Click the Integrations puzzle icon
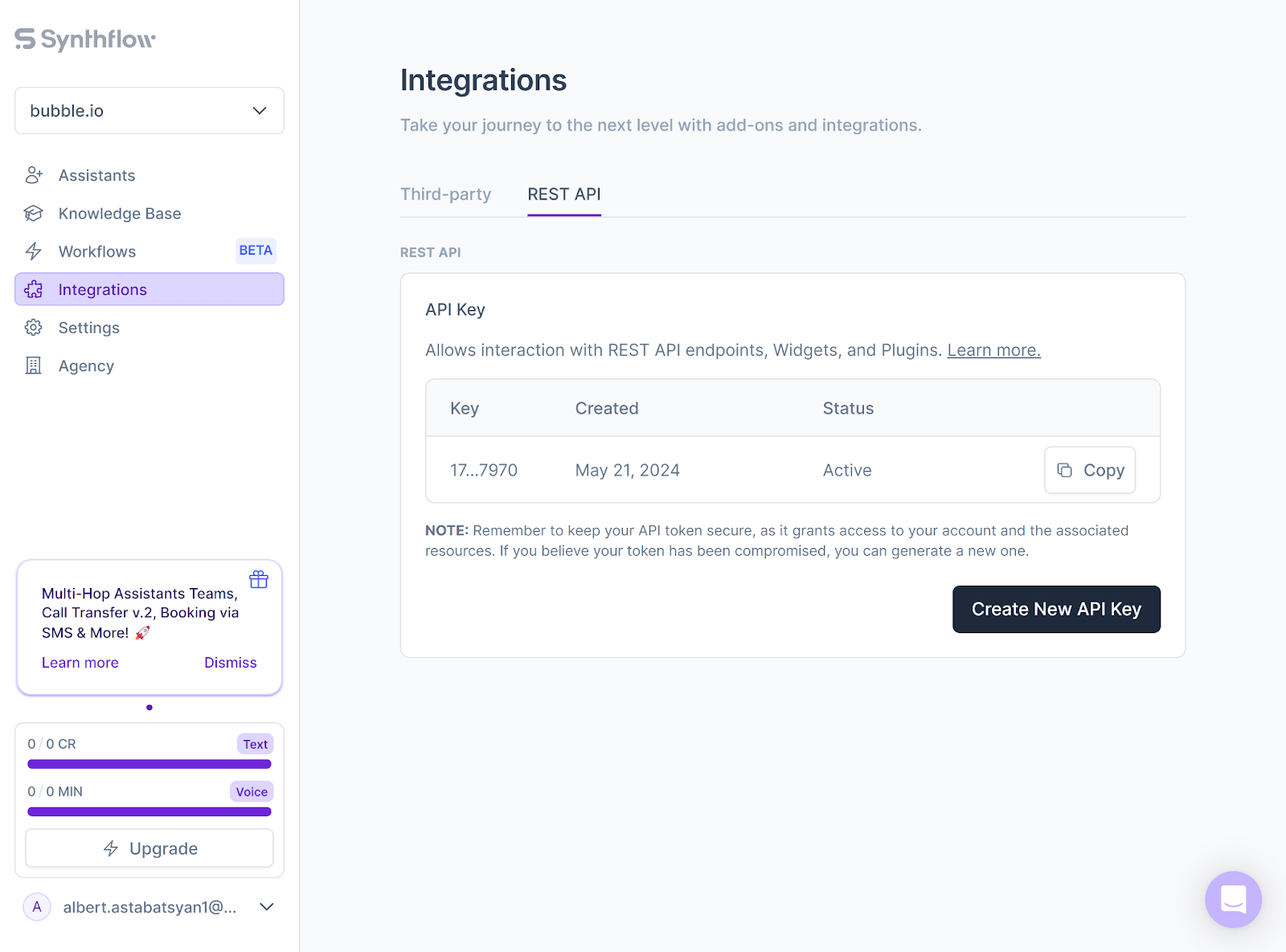1286x952 pixels. [x=33, y=289]
